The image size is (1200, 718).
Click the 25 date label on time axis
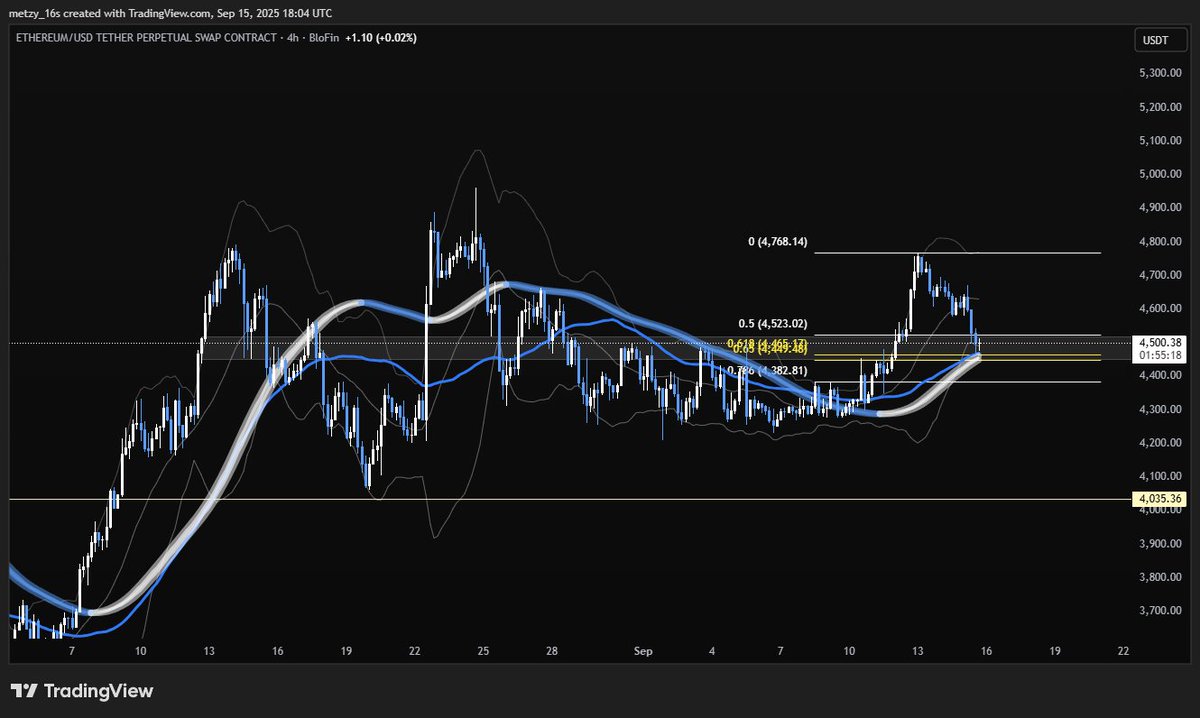pos(483,651)
